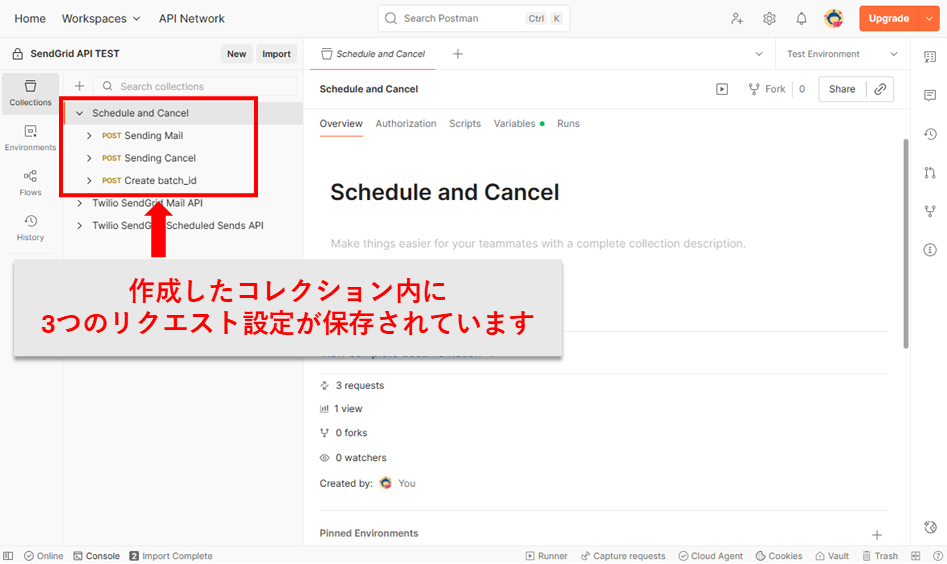Switch to the Scripts tab
Screen dimensions: 947x564
[465, 124]
